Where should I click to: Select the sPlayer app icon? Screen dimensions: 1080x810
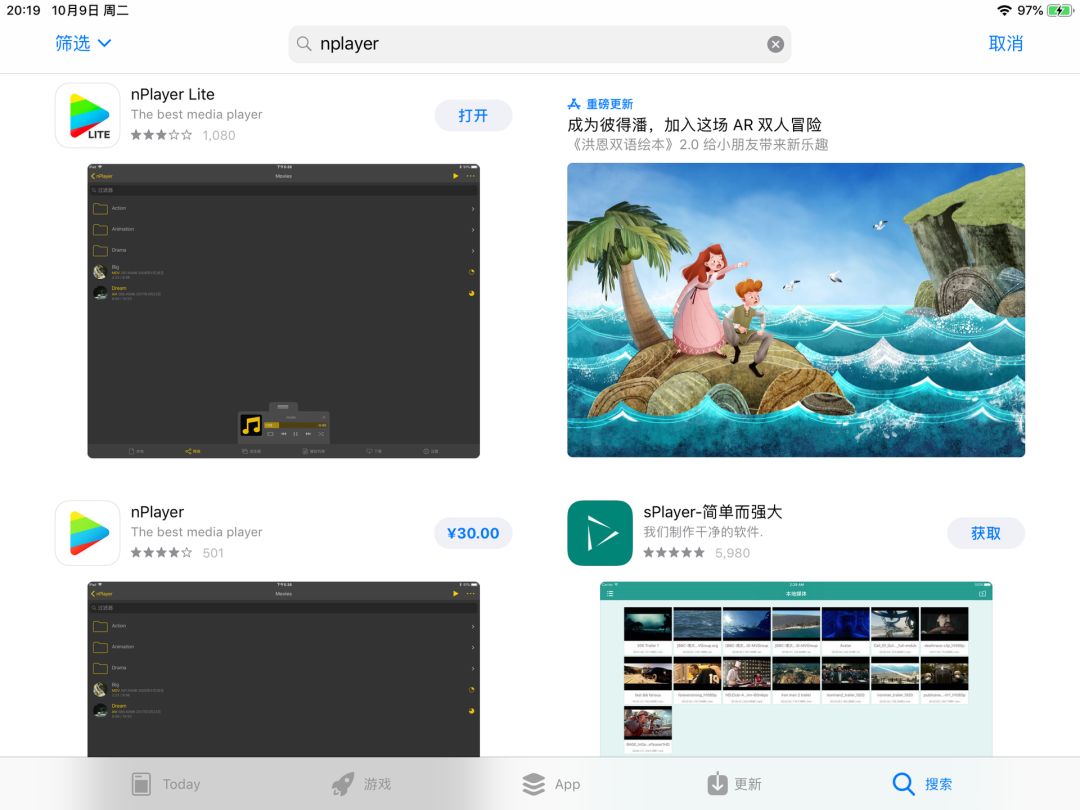[600, 533]
